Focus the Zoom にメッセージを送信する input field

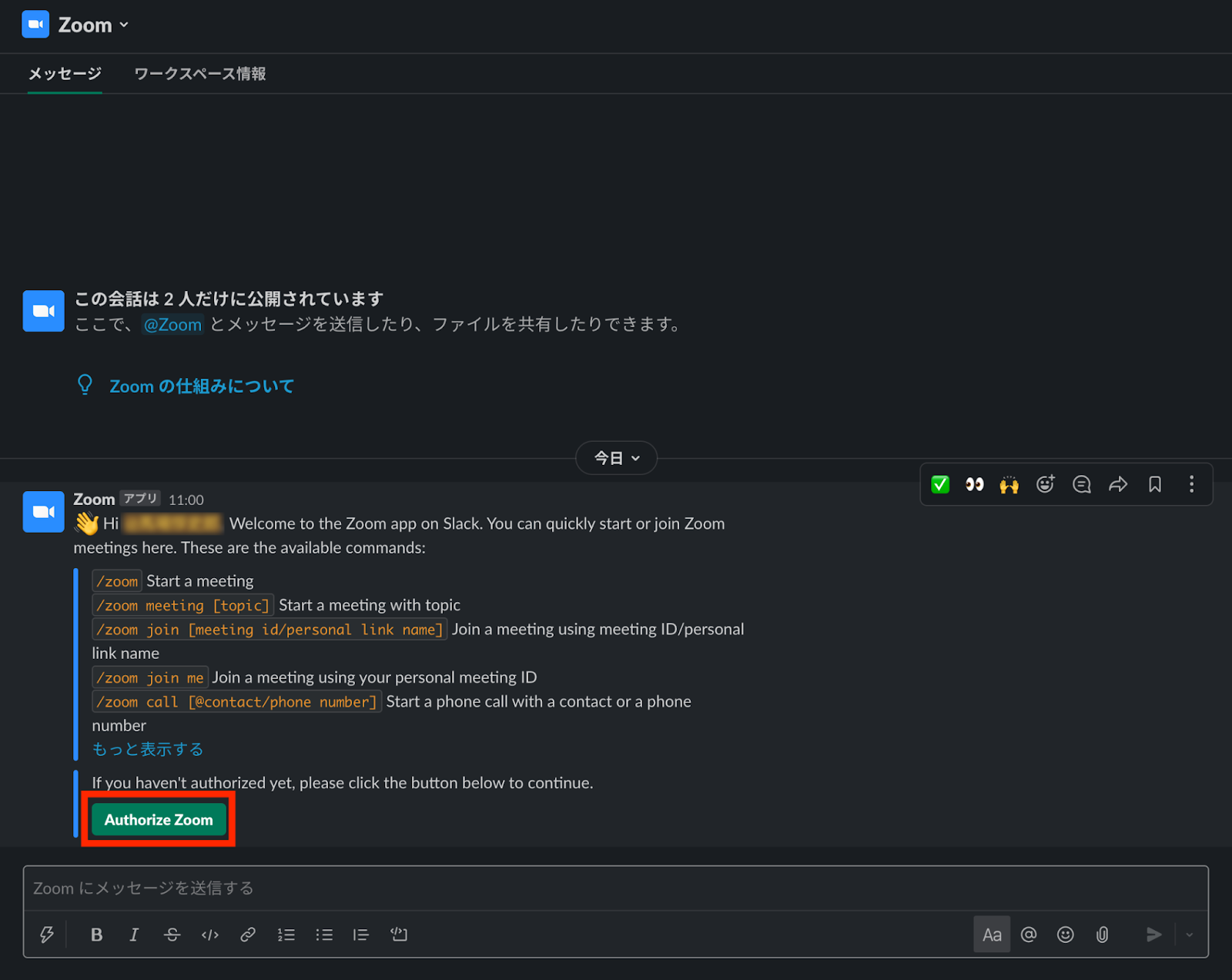pyautogui.click(x=616, y=888)
